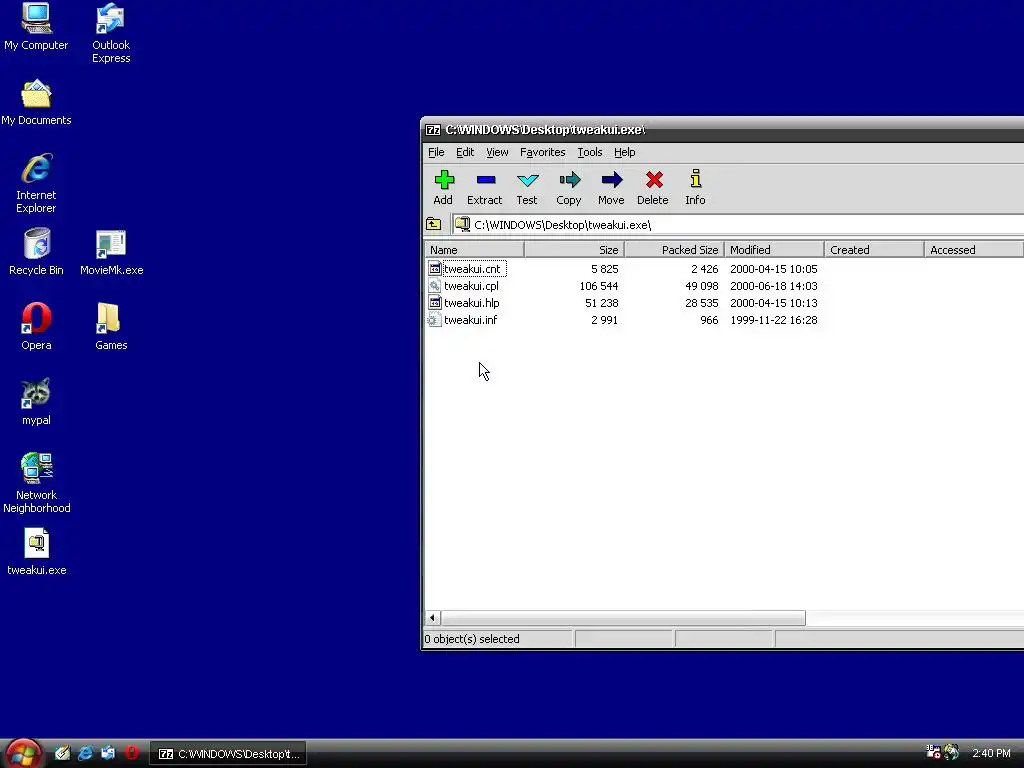Sort files by Size column header
1024x768 pixels.
pos(574,249)
